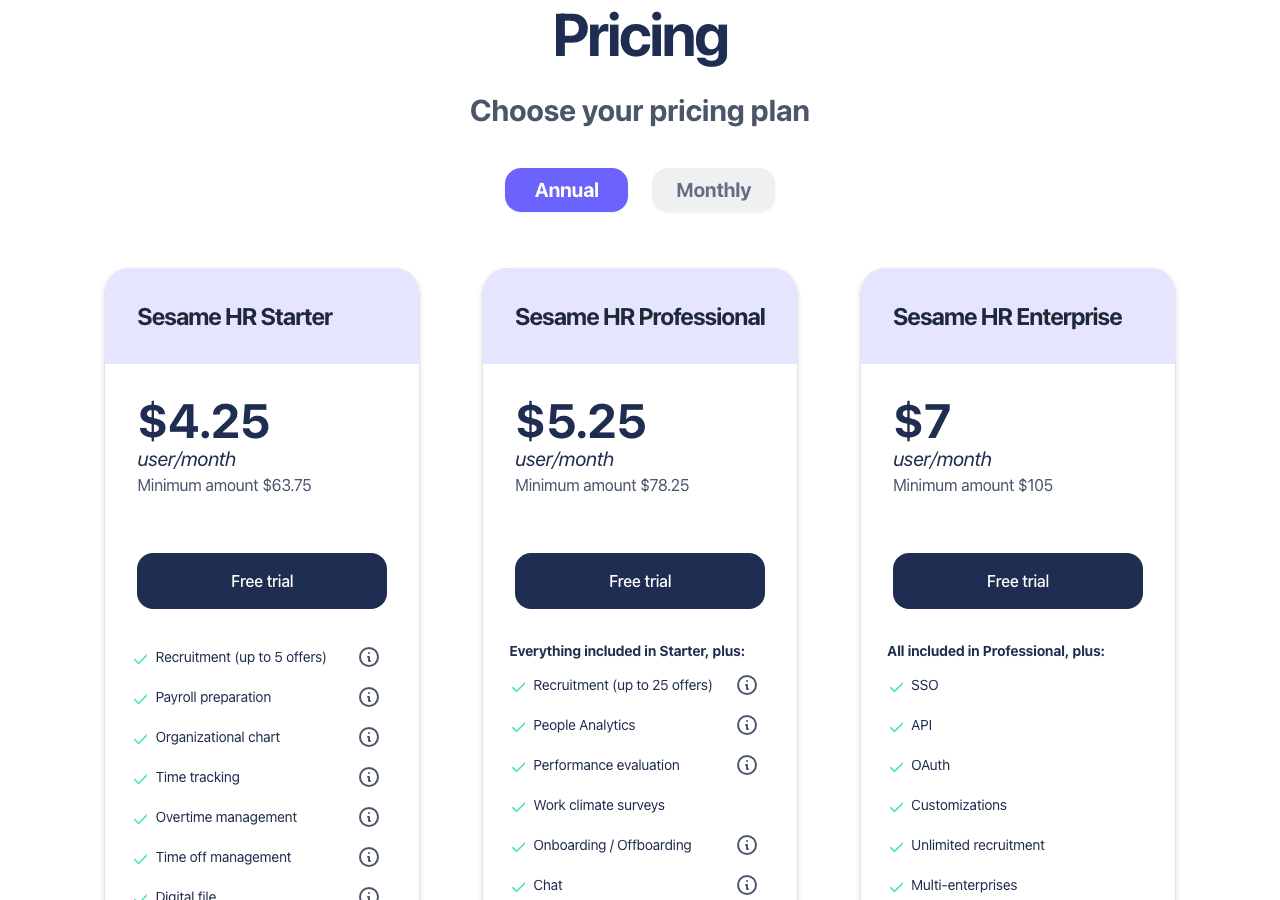Click the info icon beside Time off management

tap(369, 857)
